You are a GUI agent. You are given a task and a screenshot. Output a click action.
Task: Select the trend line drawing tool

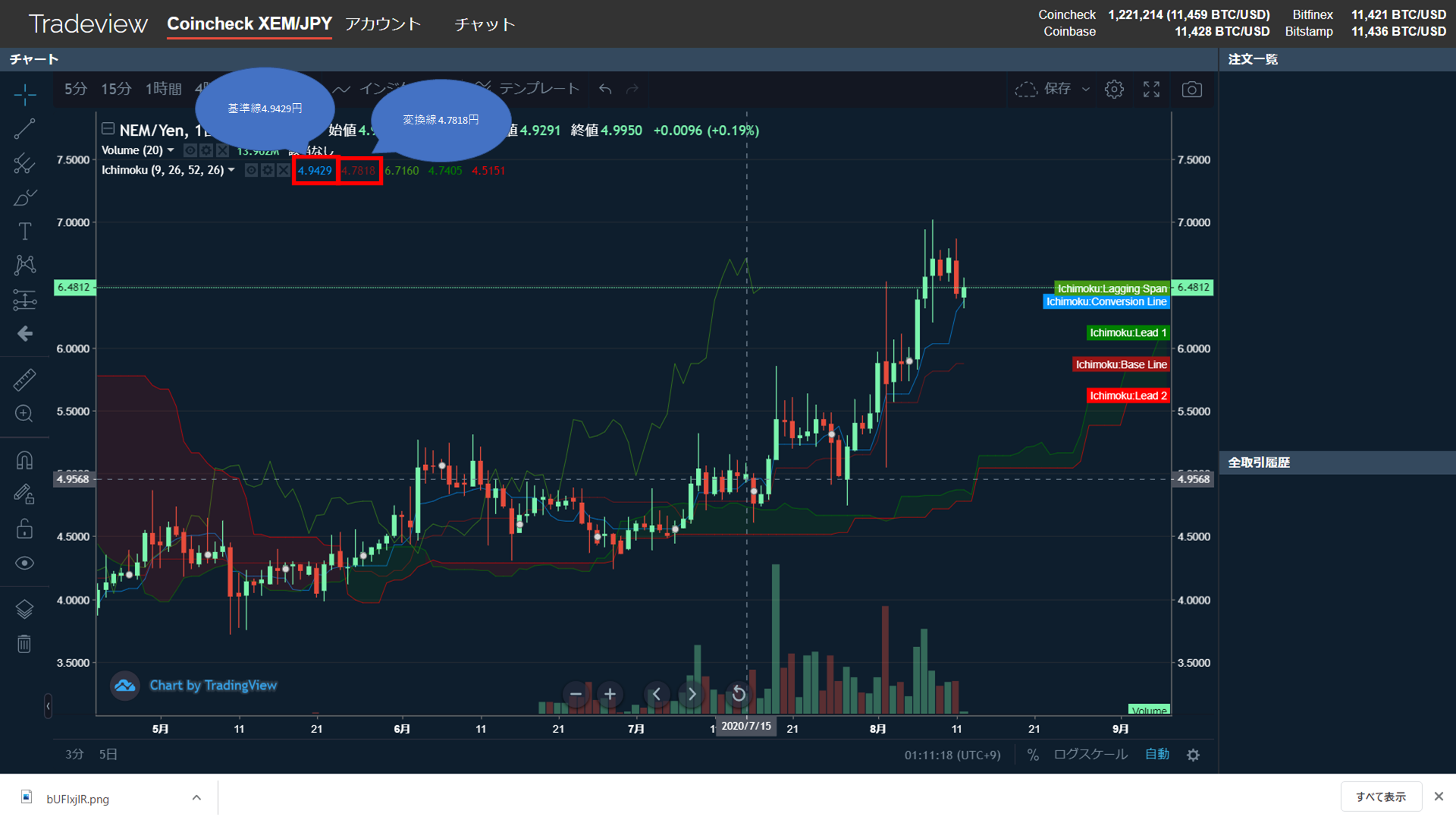tap(25, 129)
